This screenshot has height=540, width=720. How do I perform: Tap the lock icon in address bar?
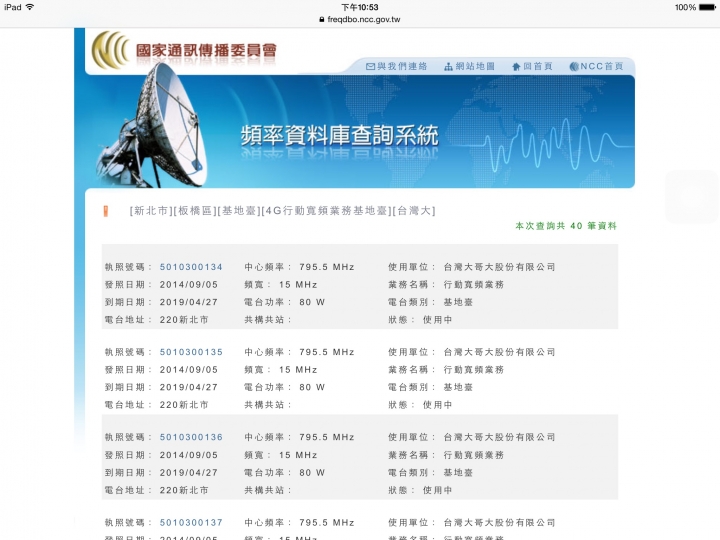pos(322,19)
